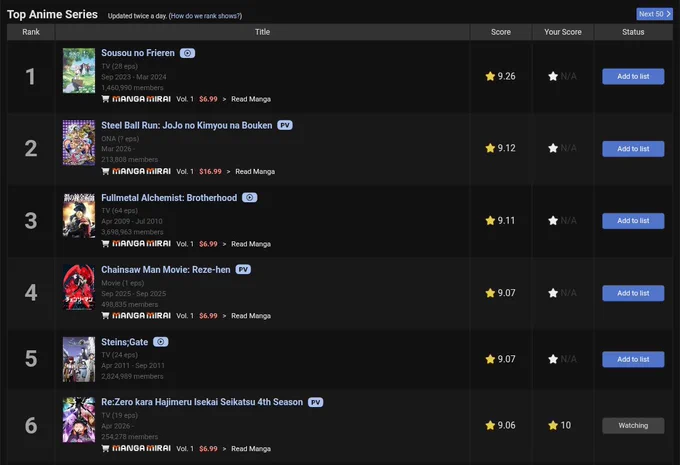The image size is (680, 465).
Task: Add Fullmetal Alchemist: Brotherhood to list
Action: click(x=633, y=221)
